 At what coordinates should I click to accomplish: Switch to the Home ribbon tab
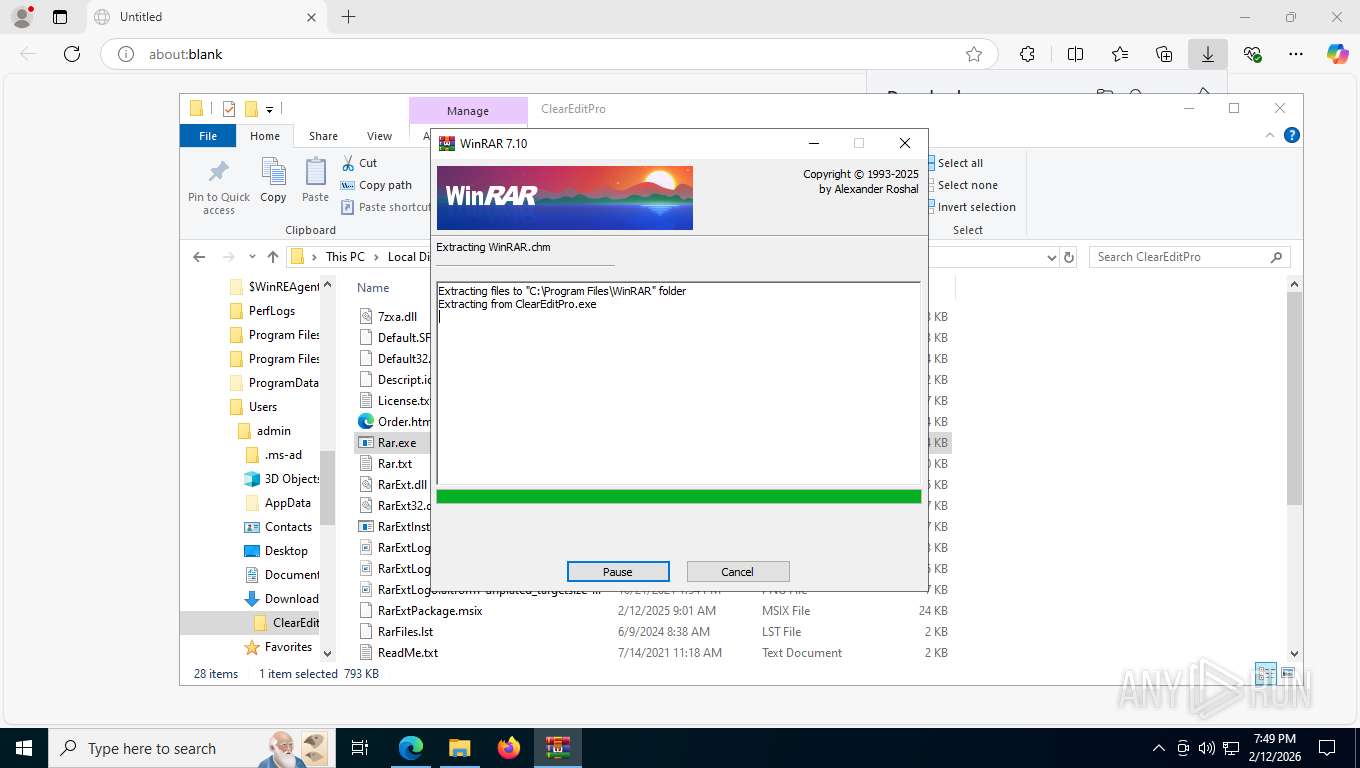[265, 136]
